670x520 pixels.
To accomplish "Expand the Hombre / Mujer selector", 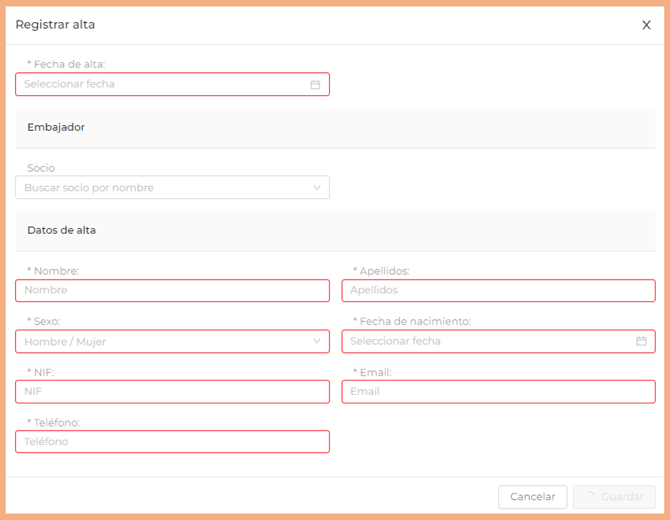I will (x=160, y=341).
